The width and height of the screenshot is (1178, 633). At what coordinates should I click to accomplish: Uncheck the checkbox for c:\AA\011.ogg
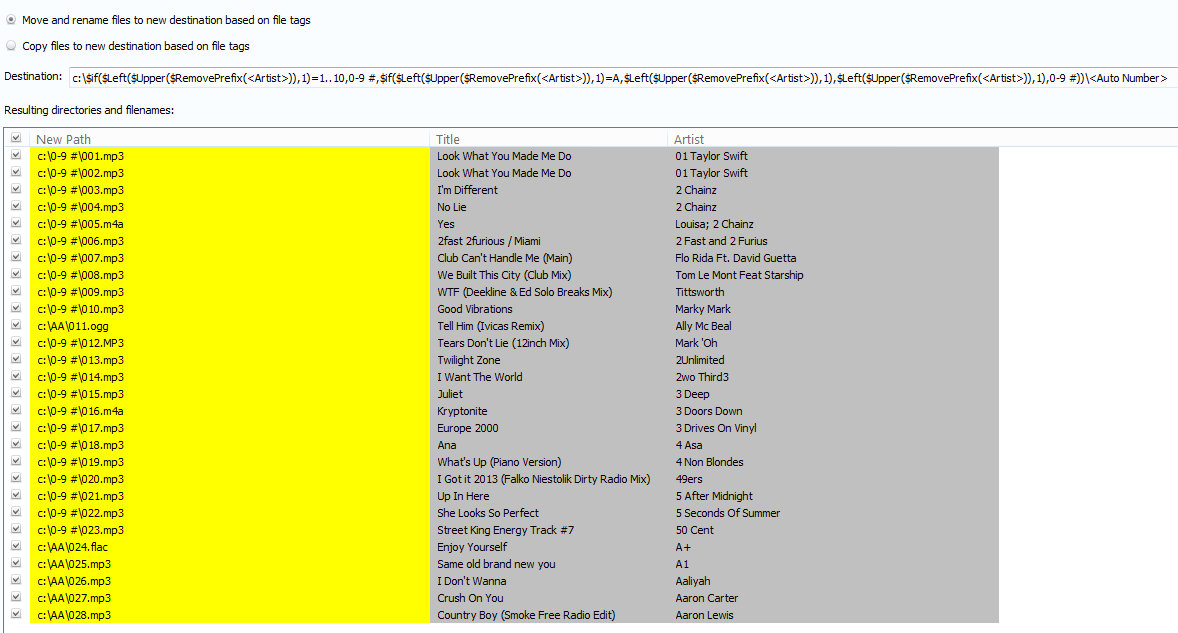coord(15,326)
